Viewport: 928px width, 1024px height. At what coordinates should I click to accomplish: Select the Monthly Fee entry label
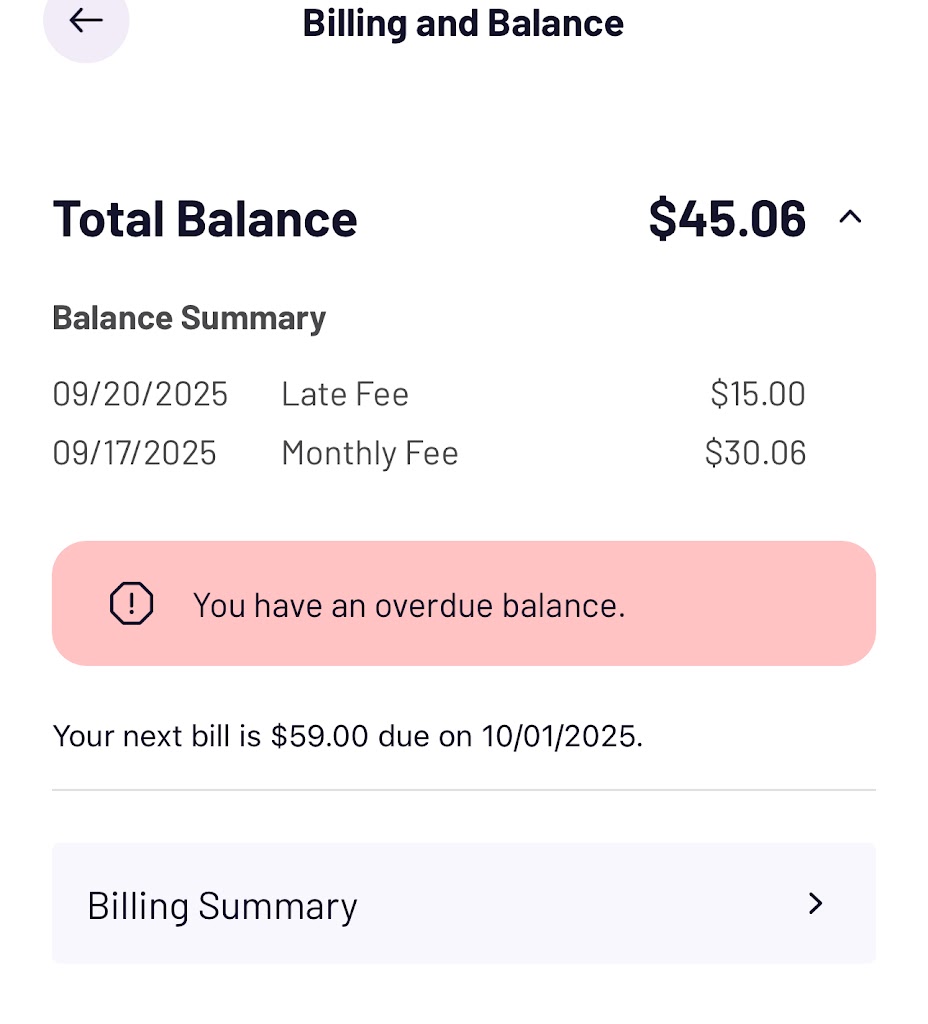[x=370, y=453]
